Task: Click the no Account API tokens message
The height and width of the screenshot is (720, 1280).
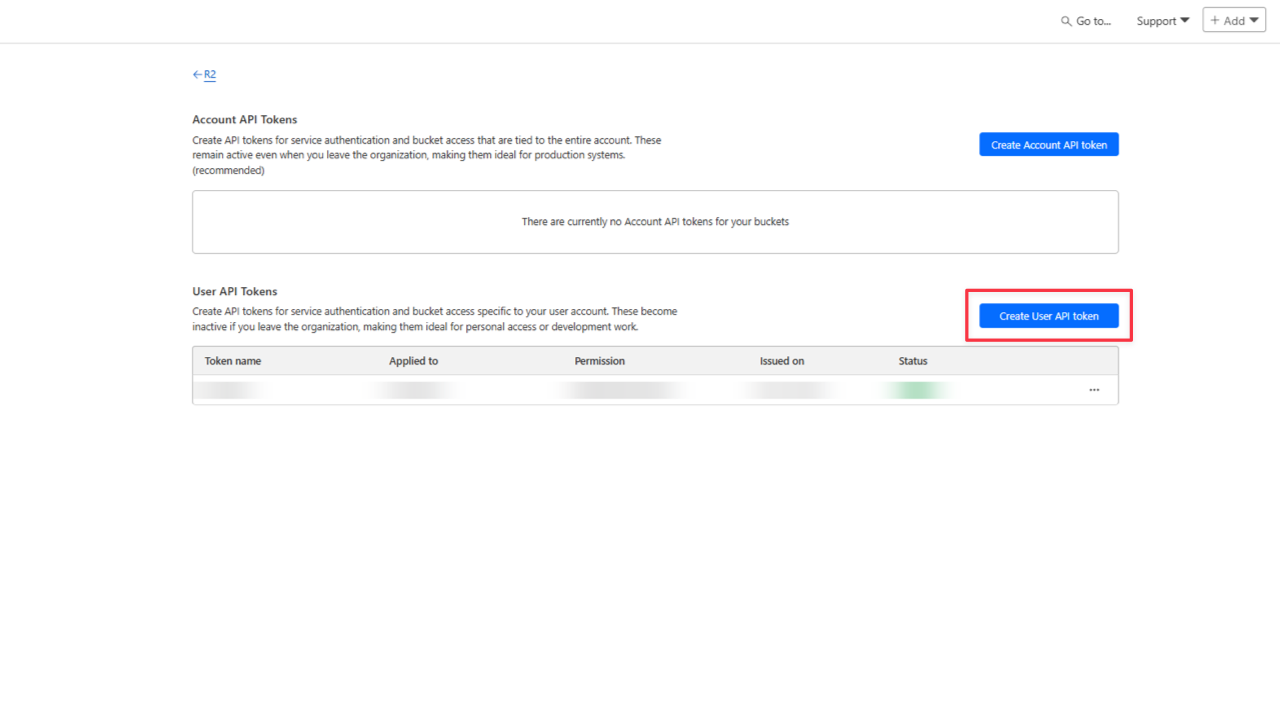Action: (655, 222)
